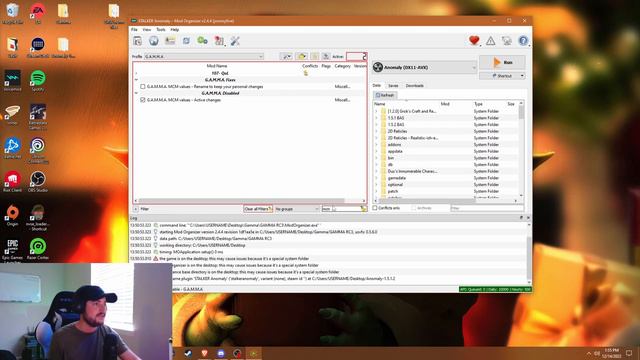Click the Run button
The height and width of the screenshot is (360, 640).
click(502, 62)
